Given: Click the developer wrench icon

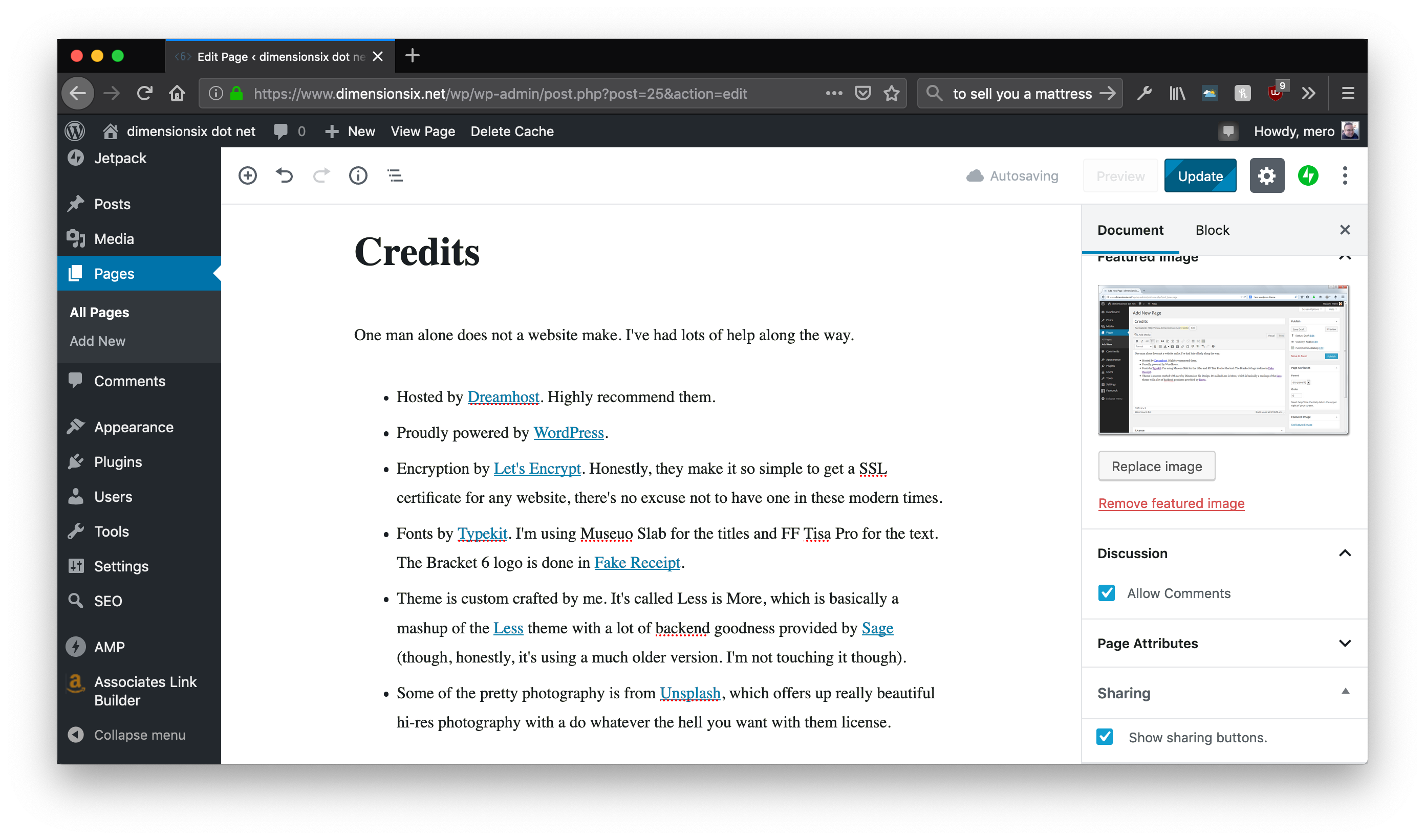Looking at the screenshot, I should coord(1144,94).
